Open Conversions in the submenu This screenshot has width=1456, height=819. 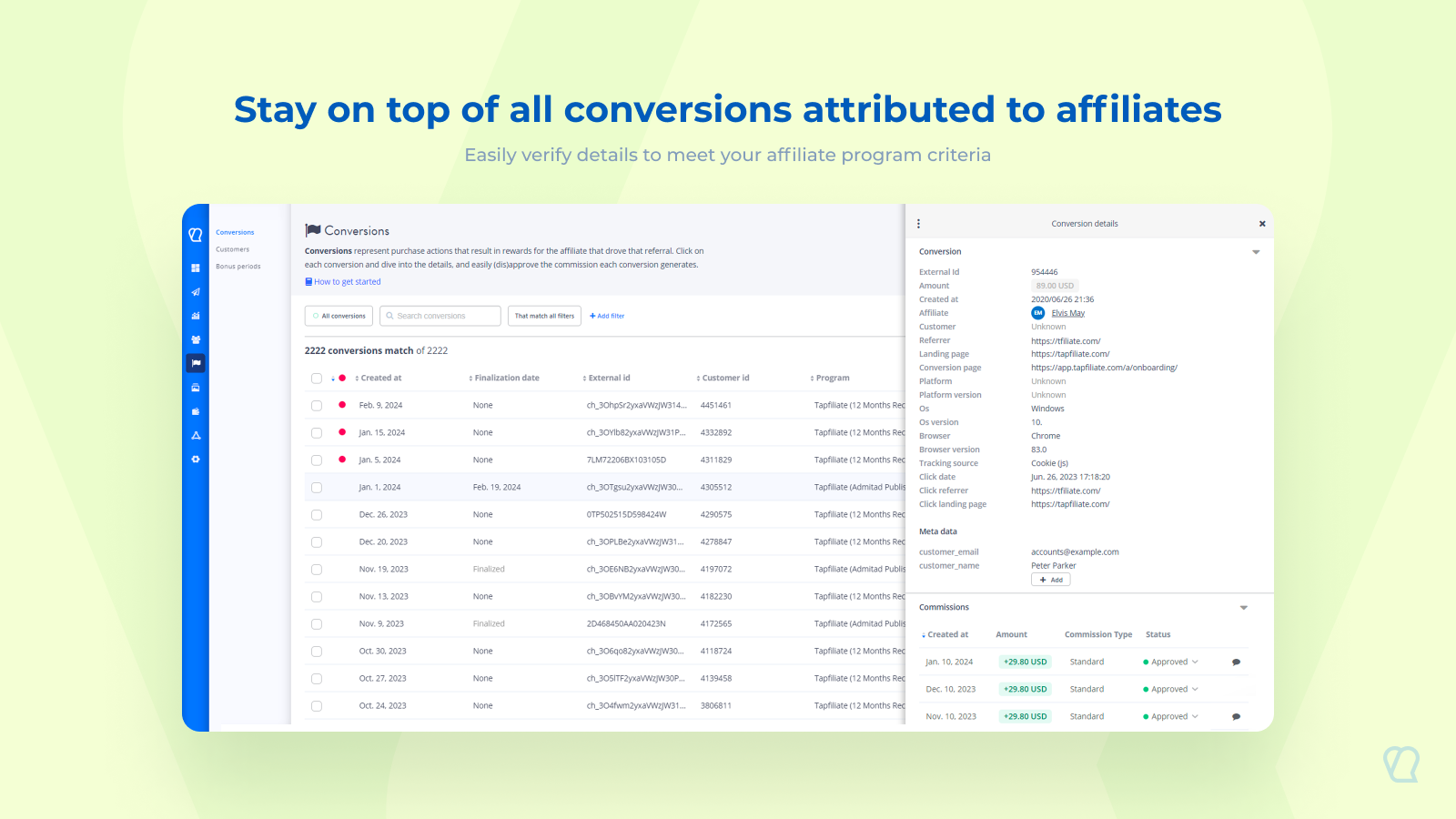(x=235, y=232)
